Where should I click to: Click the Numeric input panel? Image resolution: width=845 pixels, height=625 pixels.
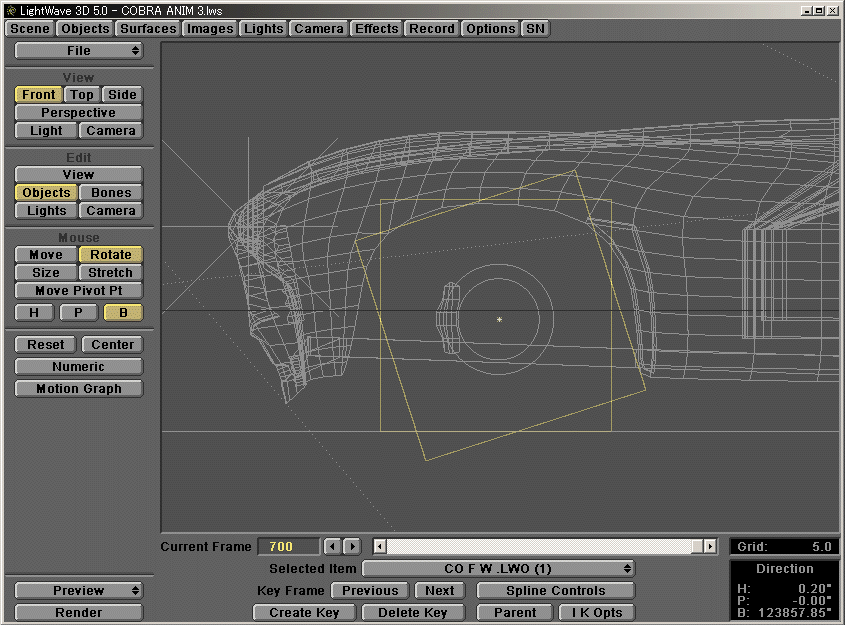click(x=78, y=366)
